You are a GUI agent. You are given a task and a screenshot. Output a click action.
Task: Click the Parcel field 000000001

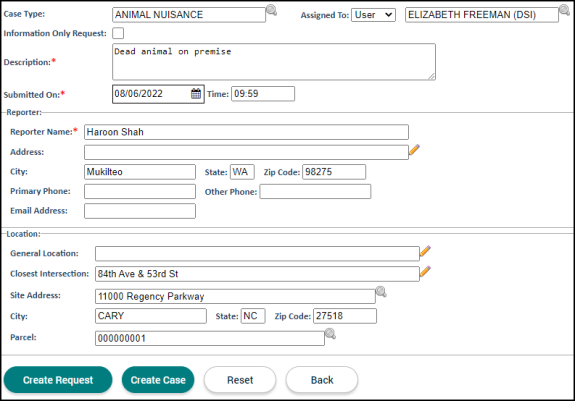(x=210, y=338)
